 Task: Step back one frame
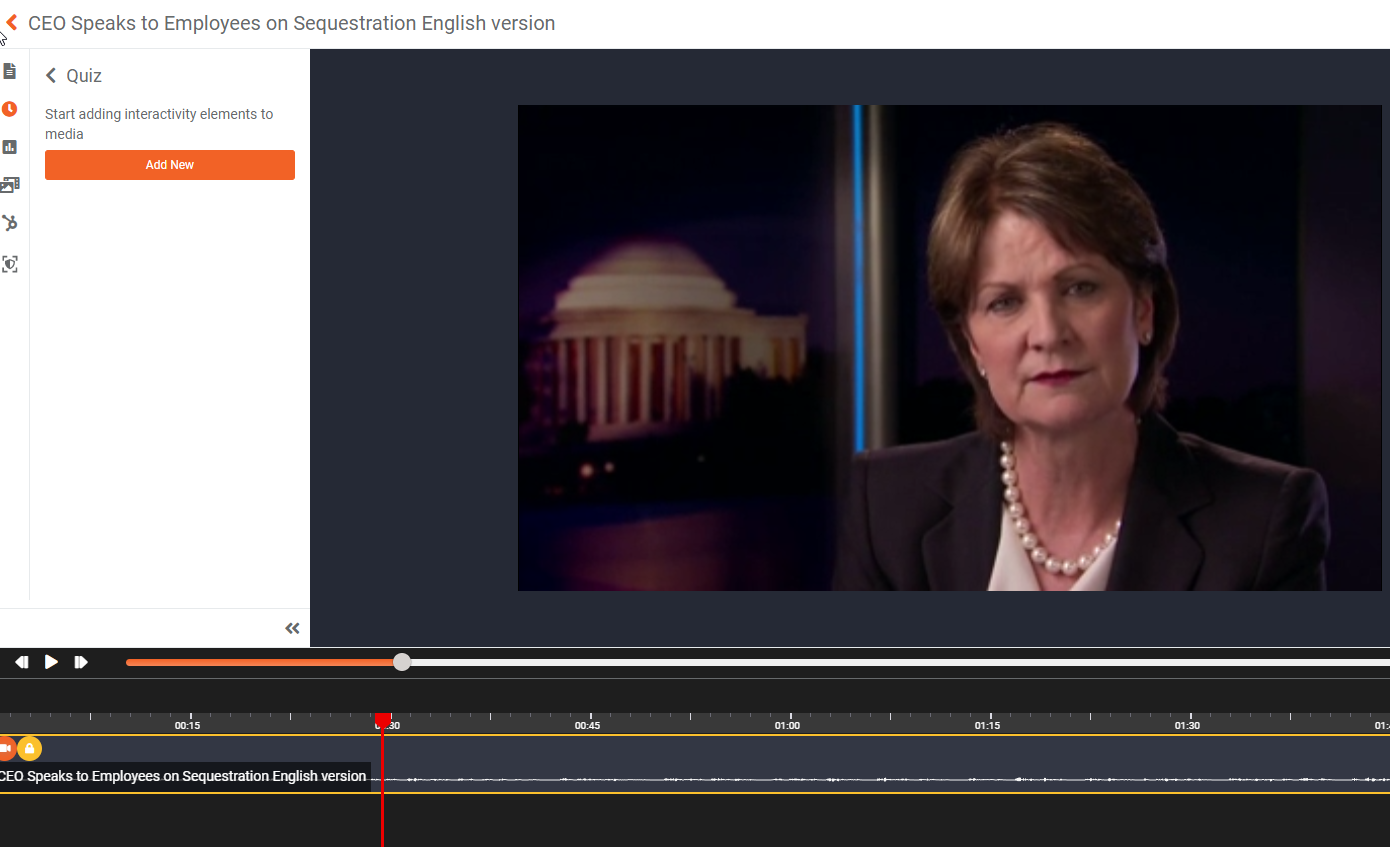pyautogui.click(x=22, y=662)
